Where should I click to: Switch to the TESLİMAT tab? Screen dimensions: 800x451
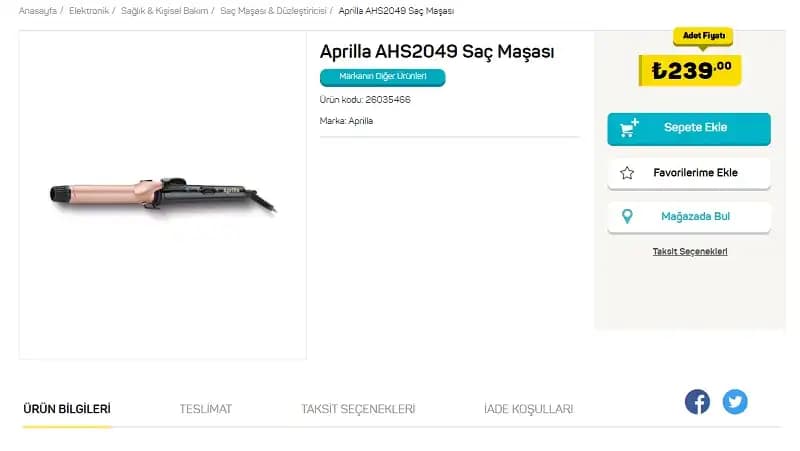(x=205, y=409)
